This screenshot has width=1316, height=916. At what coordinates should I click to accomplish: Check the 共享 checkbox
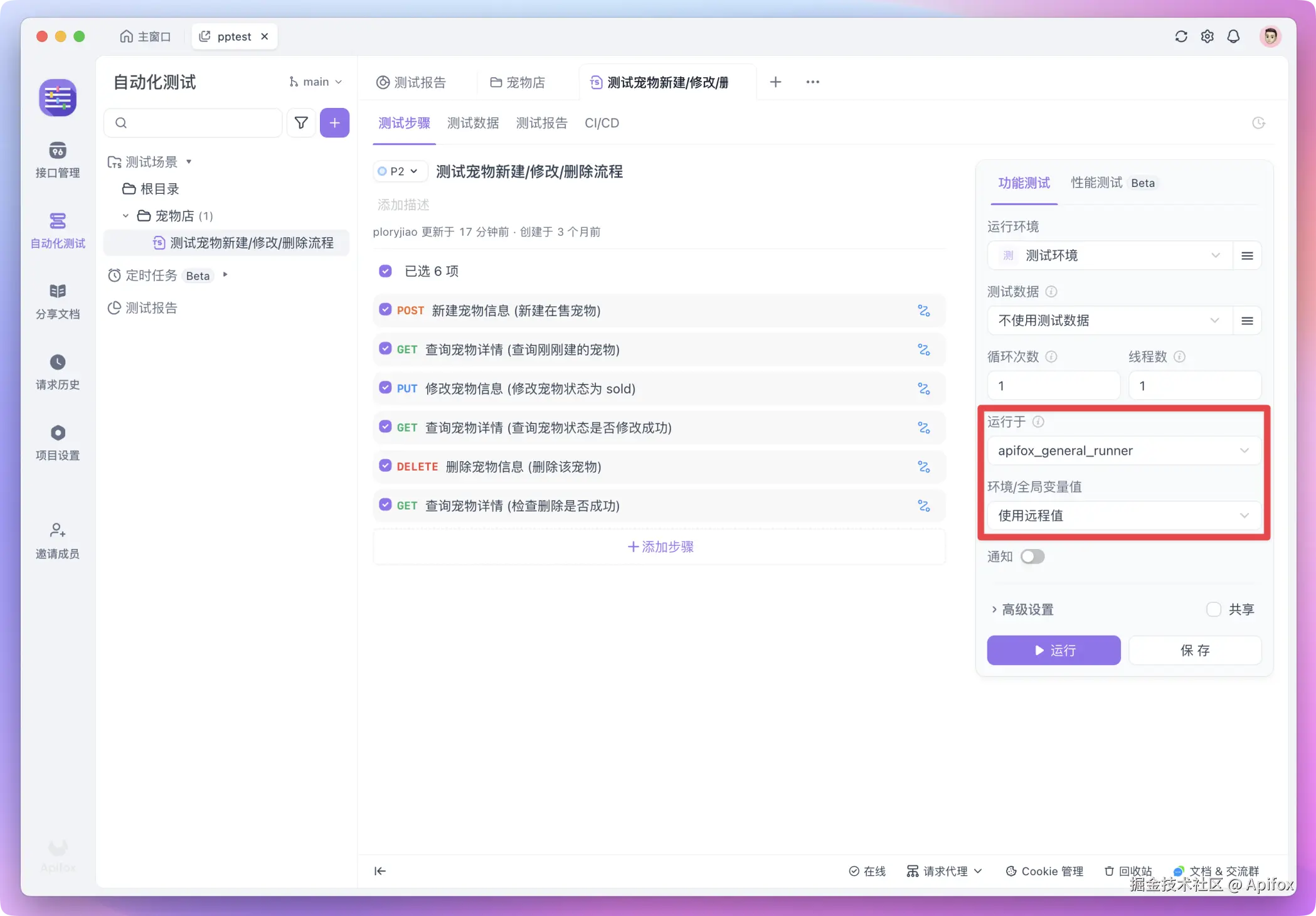point(1213,609)
